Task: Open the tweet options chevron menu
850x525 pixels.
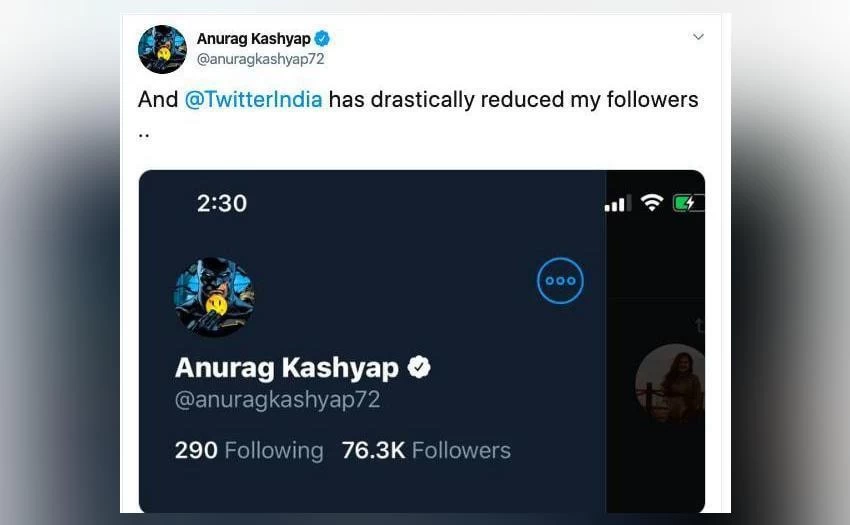Action: coord(698,37)
